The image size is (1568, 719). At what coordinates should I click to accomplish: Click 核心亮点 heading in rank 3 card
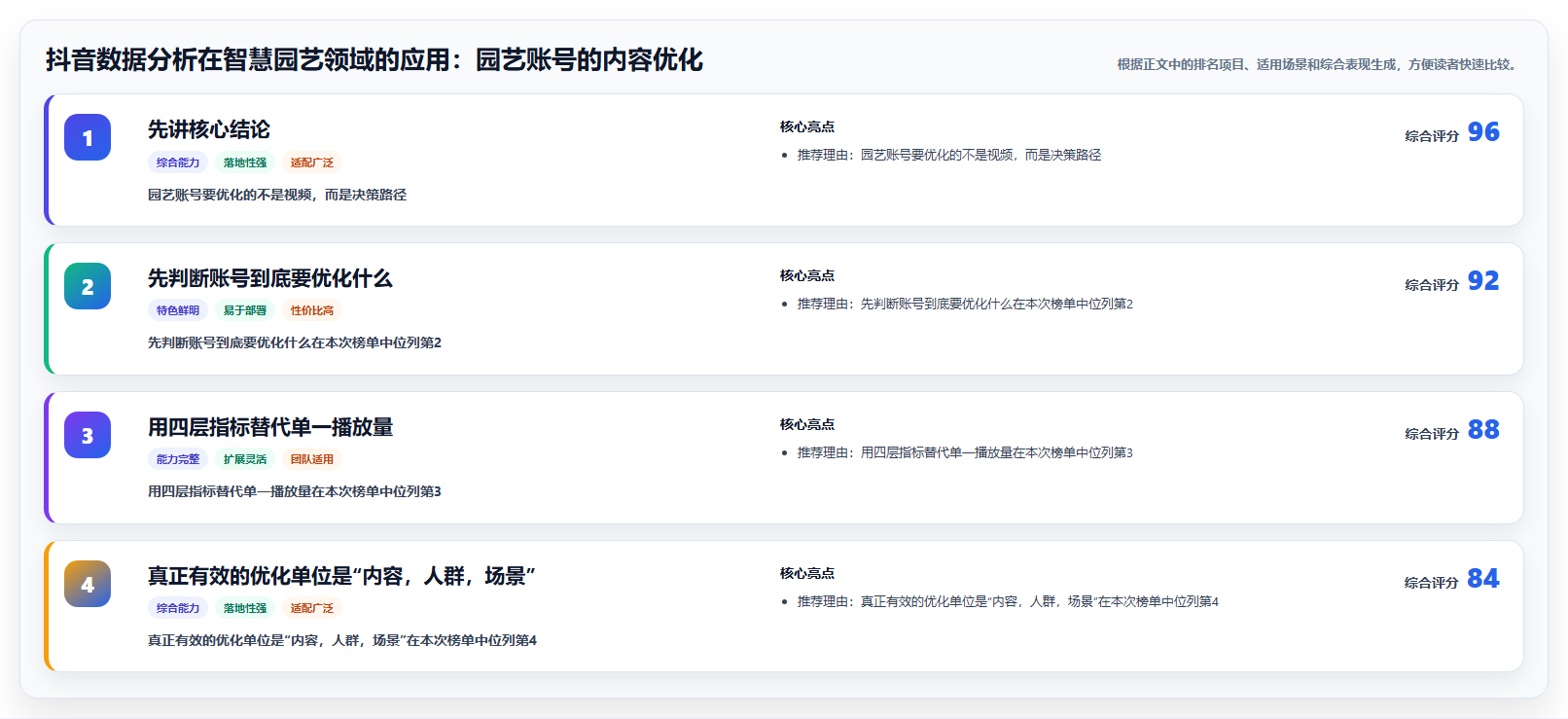[807, 424]
